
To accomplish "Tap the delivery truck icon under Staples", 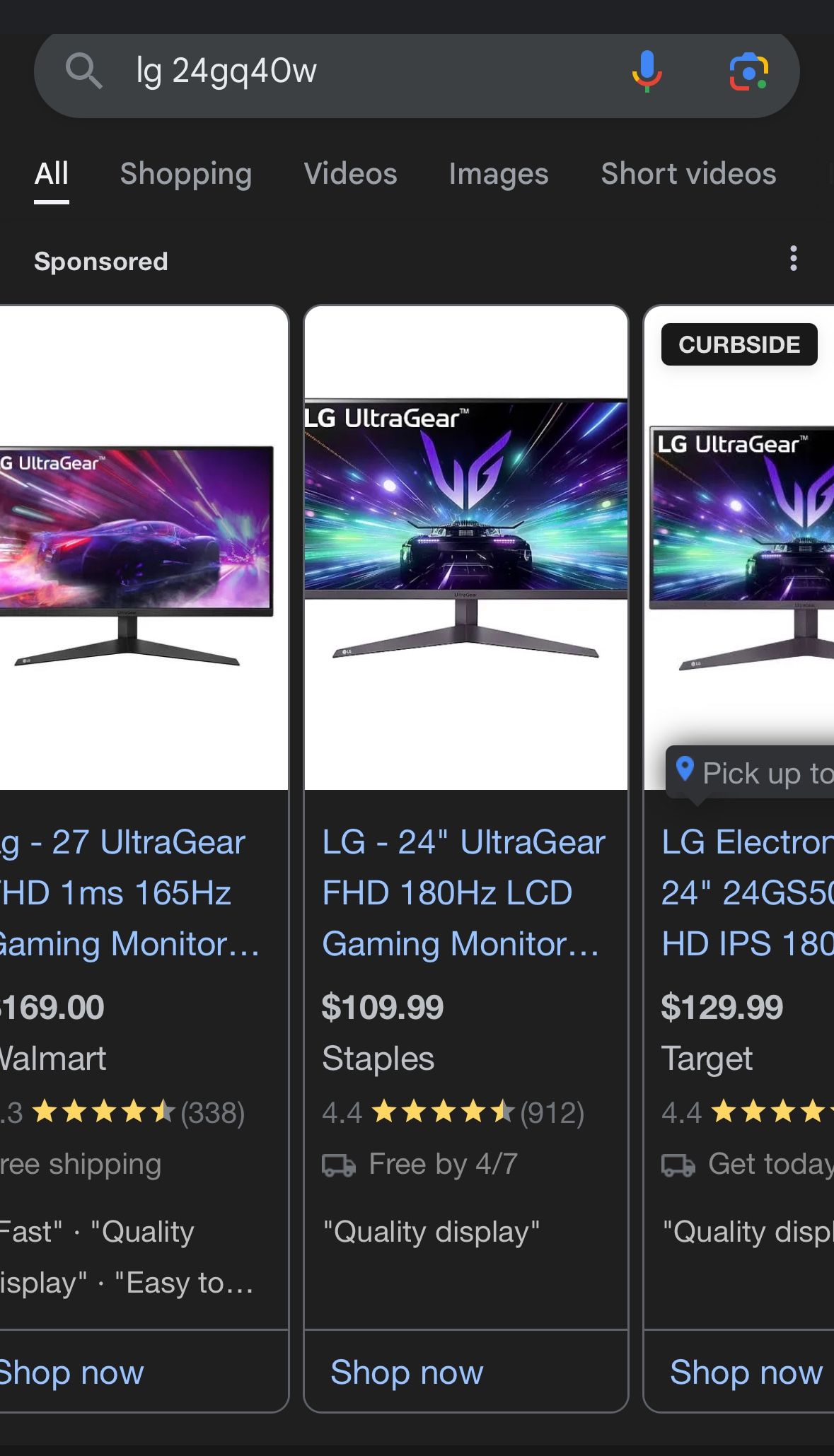I will (x=339, y=1165).
